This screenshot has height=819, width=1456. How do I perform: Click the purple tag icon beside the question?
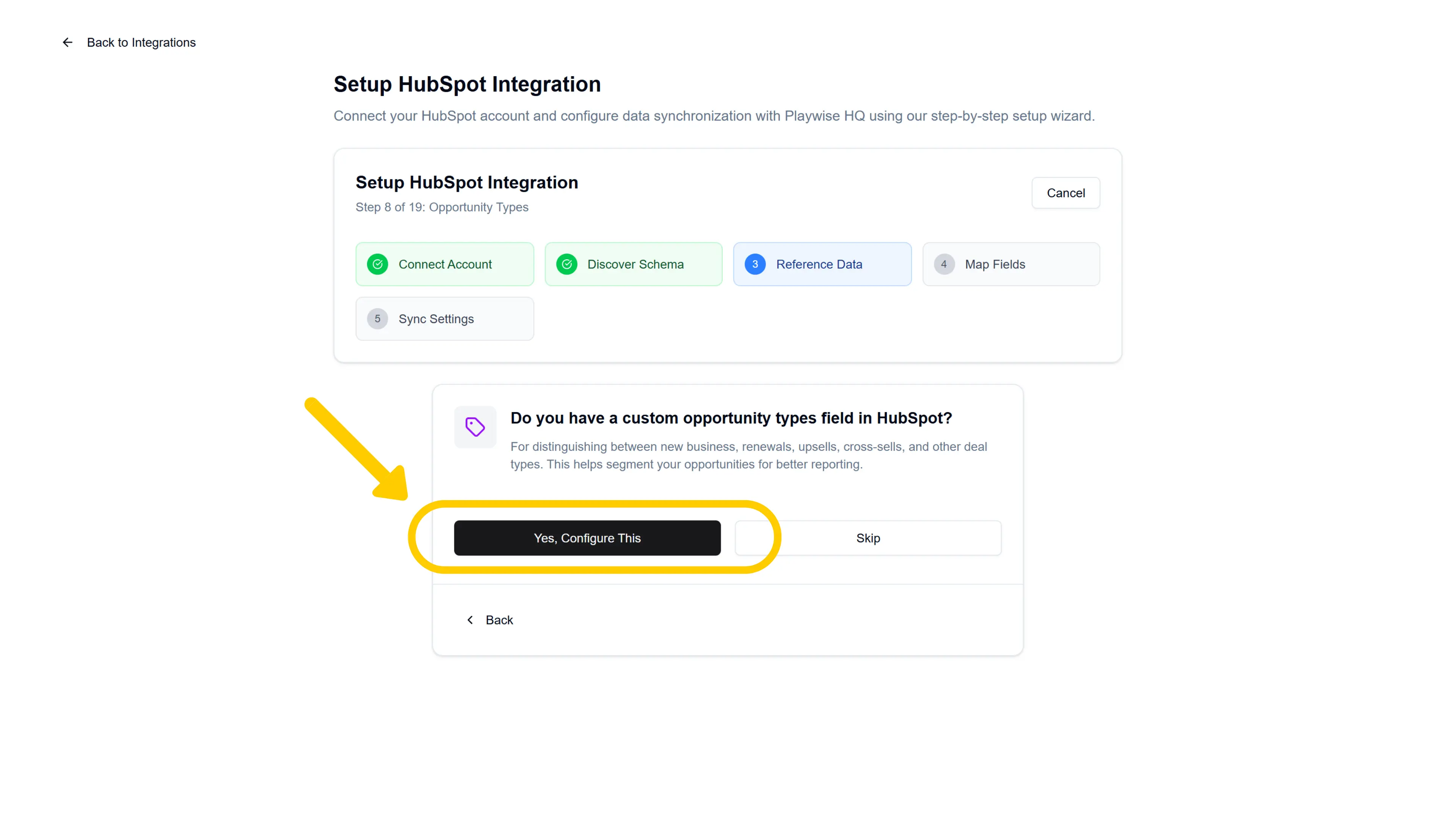pos(475,427)
